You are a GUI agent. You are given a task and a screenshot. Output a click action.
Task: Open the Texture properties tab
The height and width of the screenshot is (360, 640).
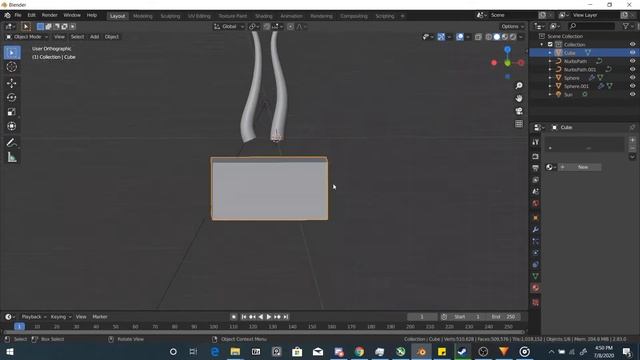[536, 302]
